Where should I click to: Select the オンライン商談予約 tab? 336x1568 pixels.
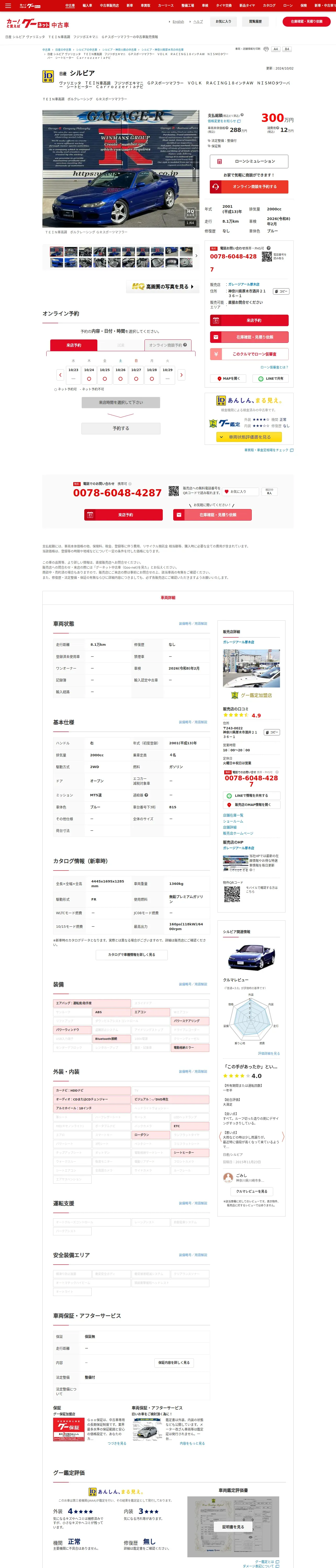(168, 345)
